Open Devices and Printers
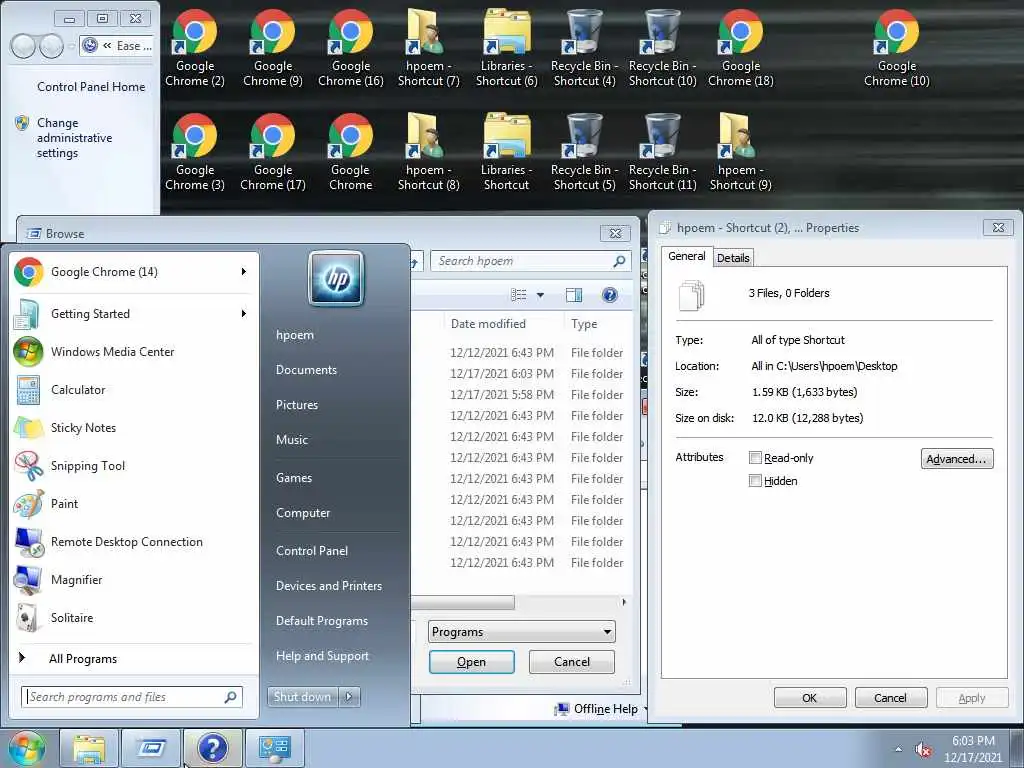 [x=328, y=586]
